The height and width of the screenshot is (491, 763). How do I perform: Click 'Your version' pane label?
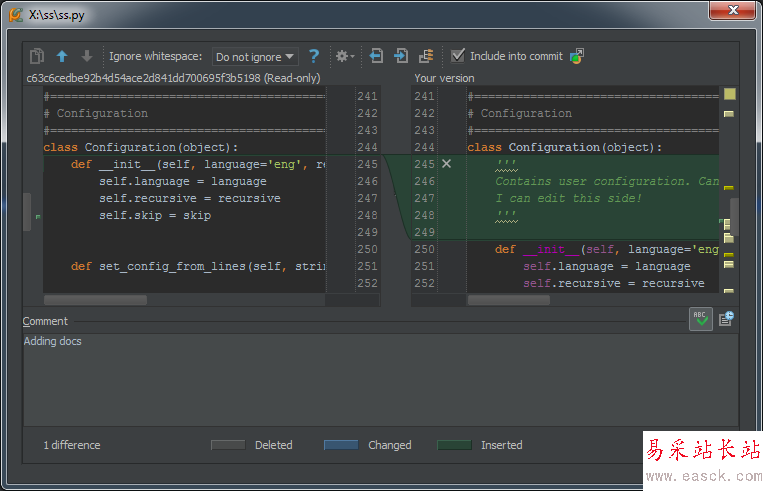click(x=444, y=78)
